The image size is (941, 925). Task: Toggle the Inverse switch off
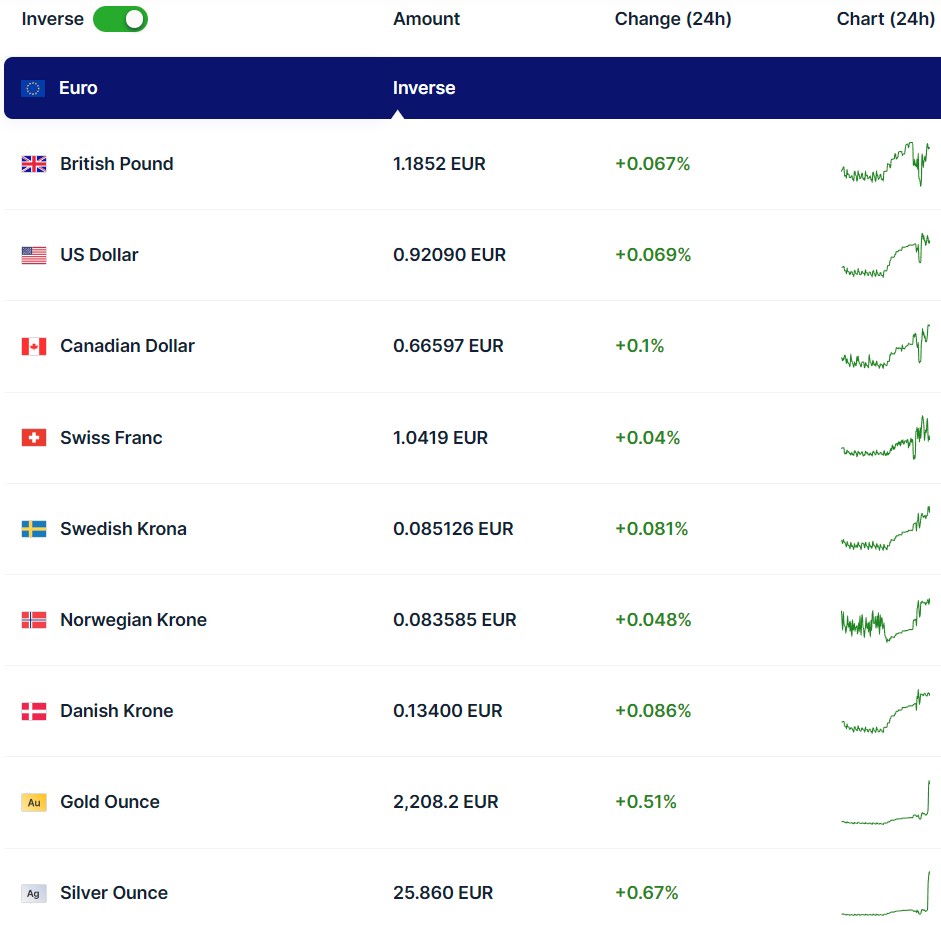pyautogui.click(x=120, y=19)
